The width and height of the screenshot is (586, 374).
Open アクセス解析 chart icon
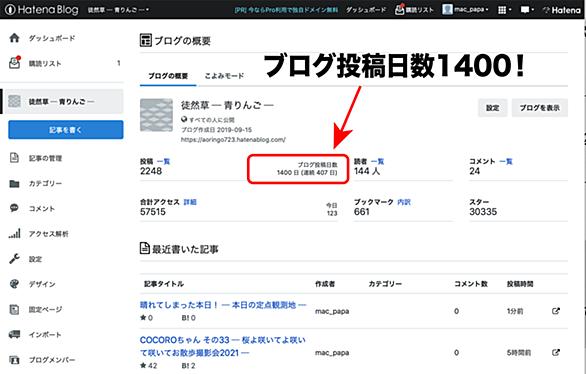[14, 234]
